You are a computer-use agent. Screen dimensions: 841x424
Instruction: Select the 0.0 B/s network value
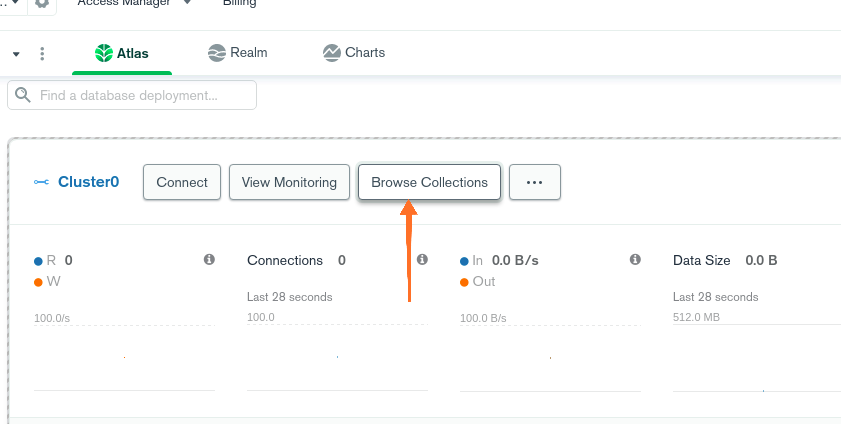pyautogui.click(x=515, y=261)
